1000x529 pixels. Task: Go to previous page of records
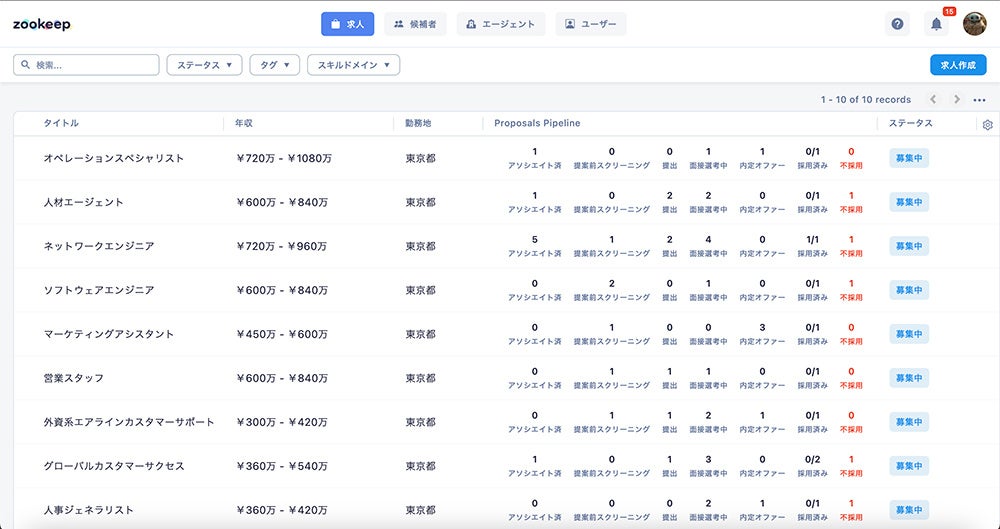tap(933, 100)
